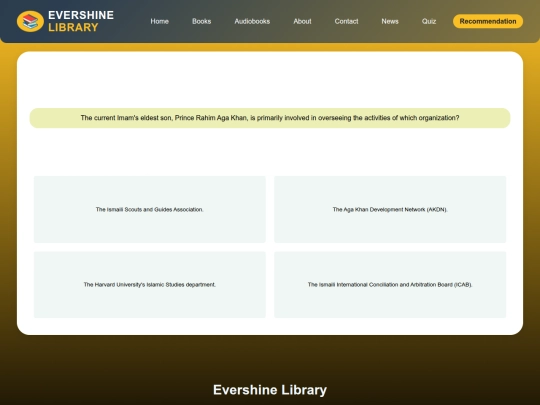Click the question about Prince Rahim Aga Khan
540x405 pixels.
(270, 118)
